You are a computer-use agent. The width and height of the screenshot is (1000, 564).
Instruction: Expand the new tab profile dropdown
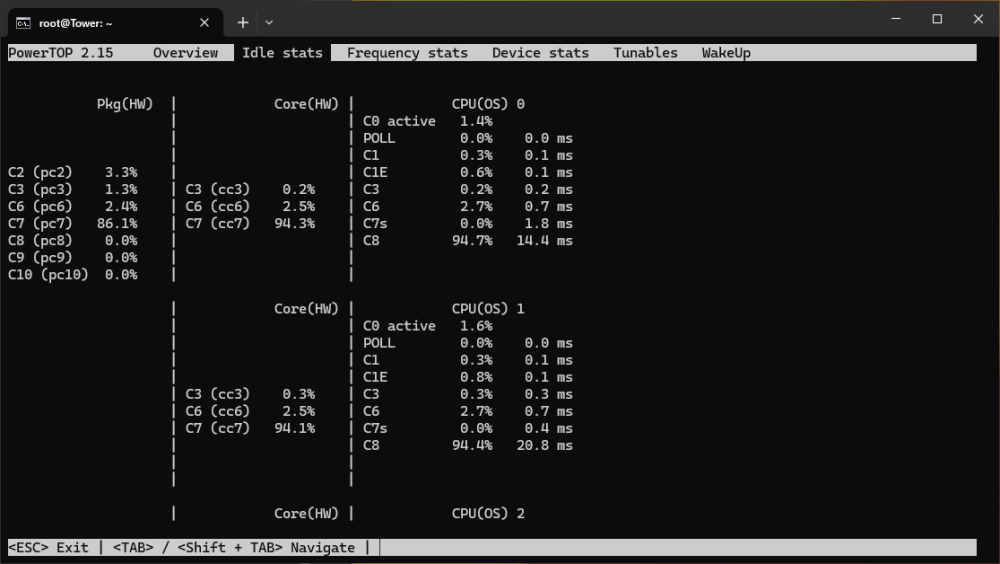(269, 23)
